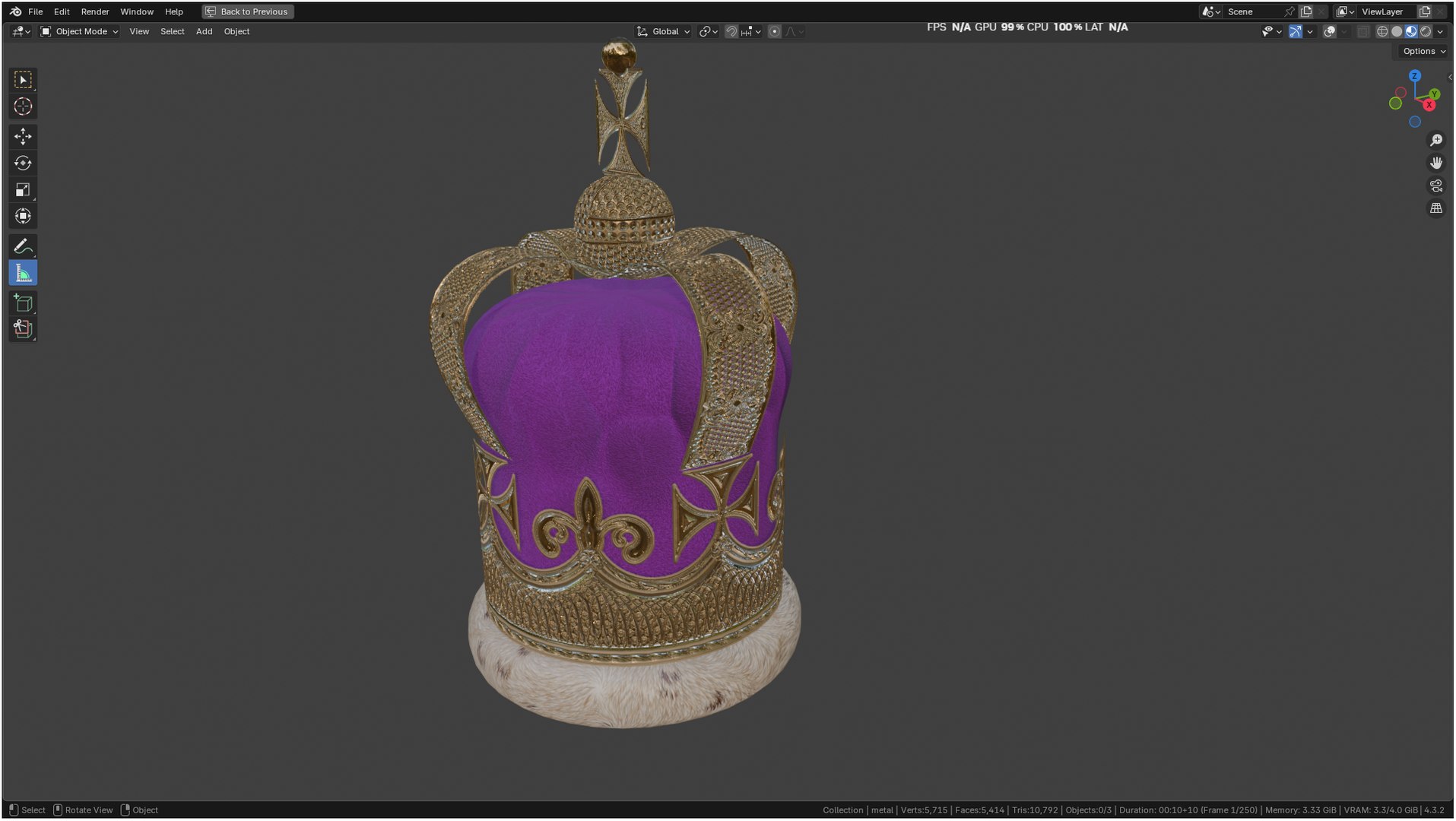Screen dimensions: 1456x821
Task: Open transform pivot point dropdown
Action: (709, 31)
